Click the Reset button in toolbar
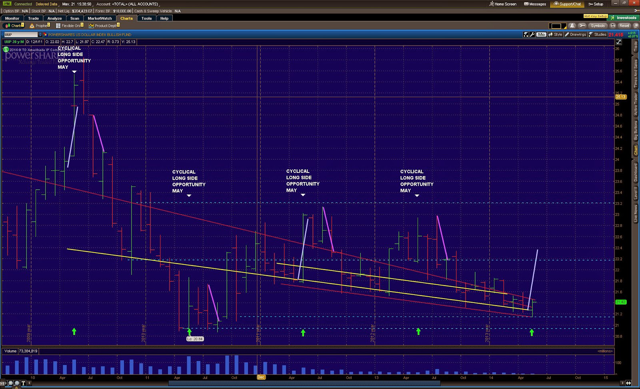640x389 pixels. point(624,26)
